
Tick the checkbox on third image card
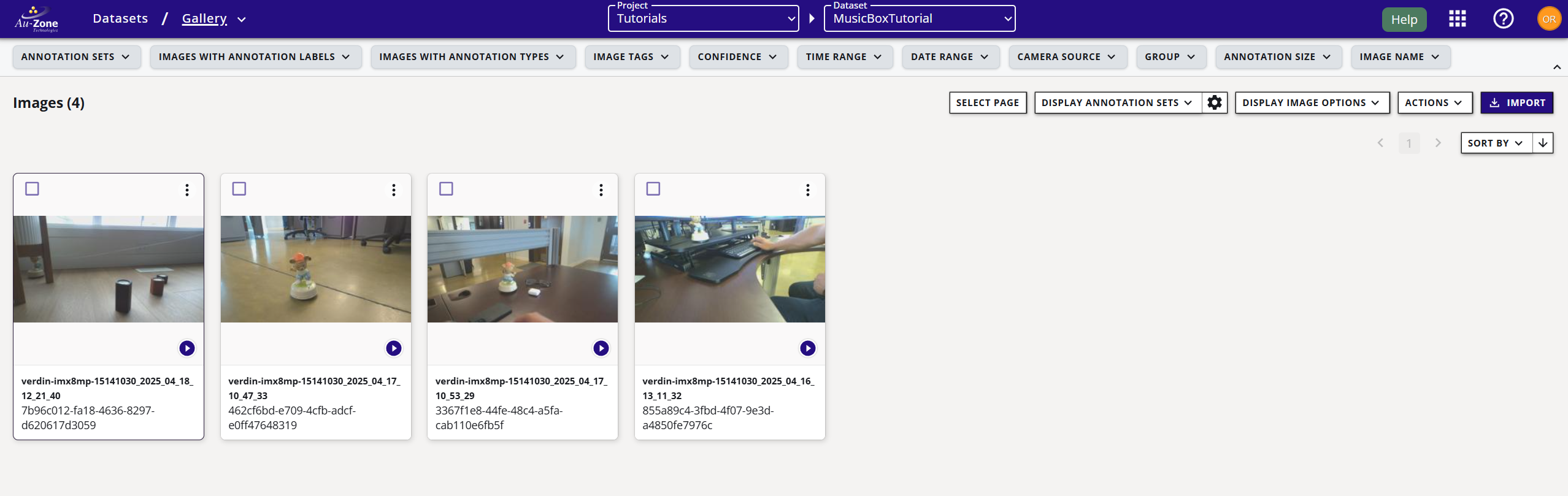point(447,189)
